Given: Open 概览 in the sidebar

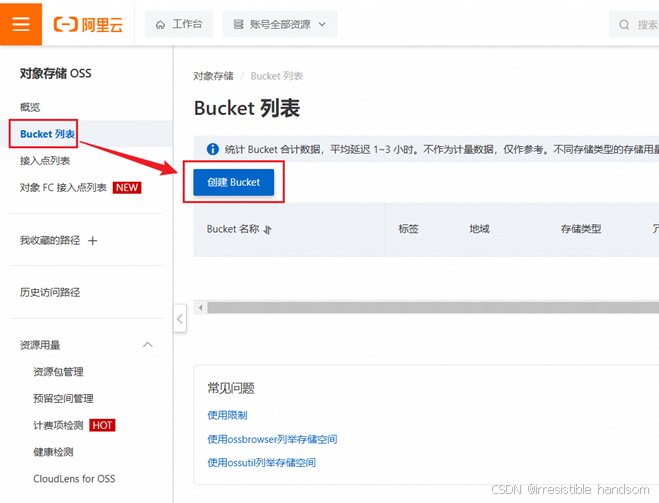Looking at the screenshot, I should [30, 107].
